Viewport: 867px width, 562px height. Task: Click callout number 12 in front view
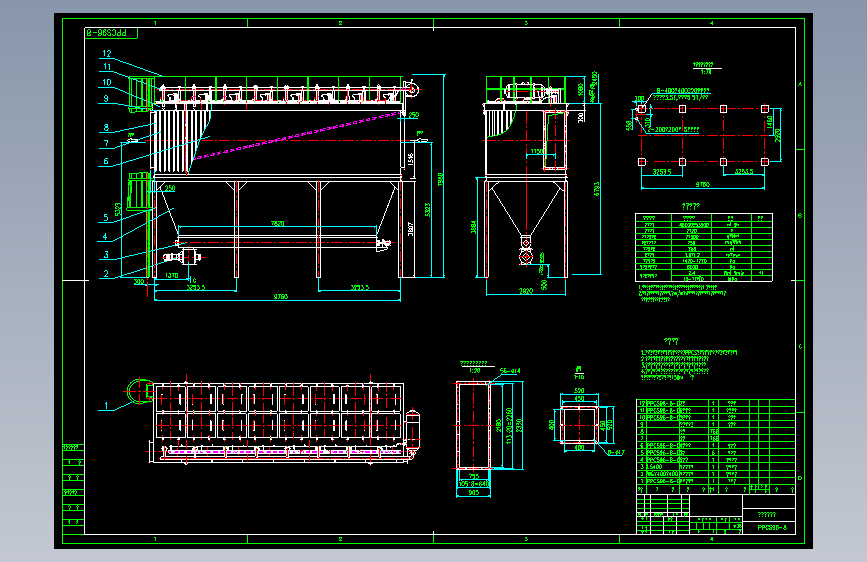point(107,54)
